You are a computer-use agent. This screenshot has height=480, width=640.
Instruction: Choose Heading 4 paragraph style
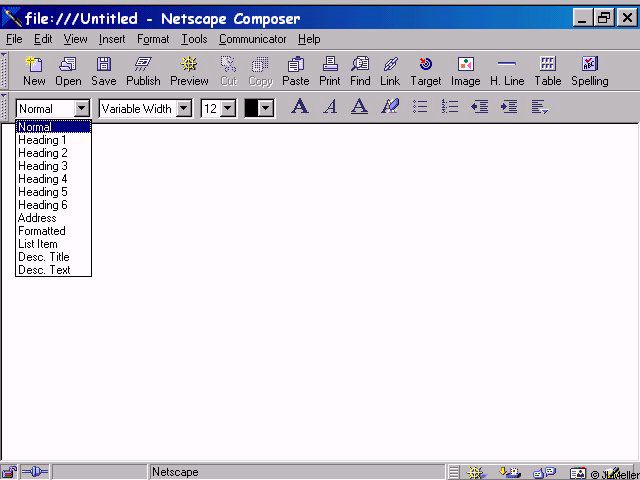tap(53, 179)
